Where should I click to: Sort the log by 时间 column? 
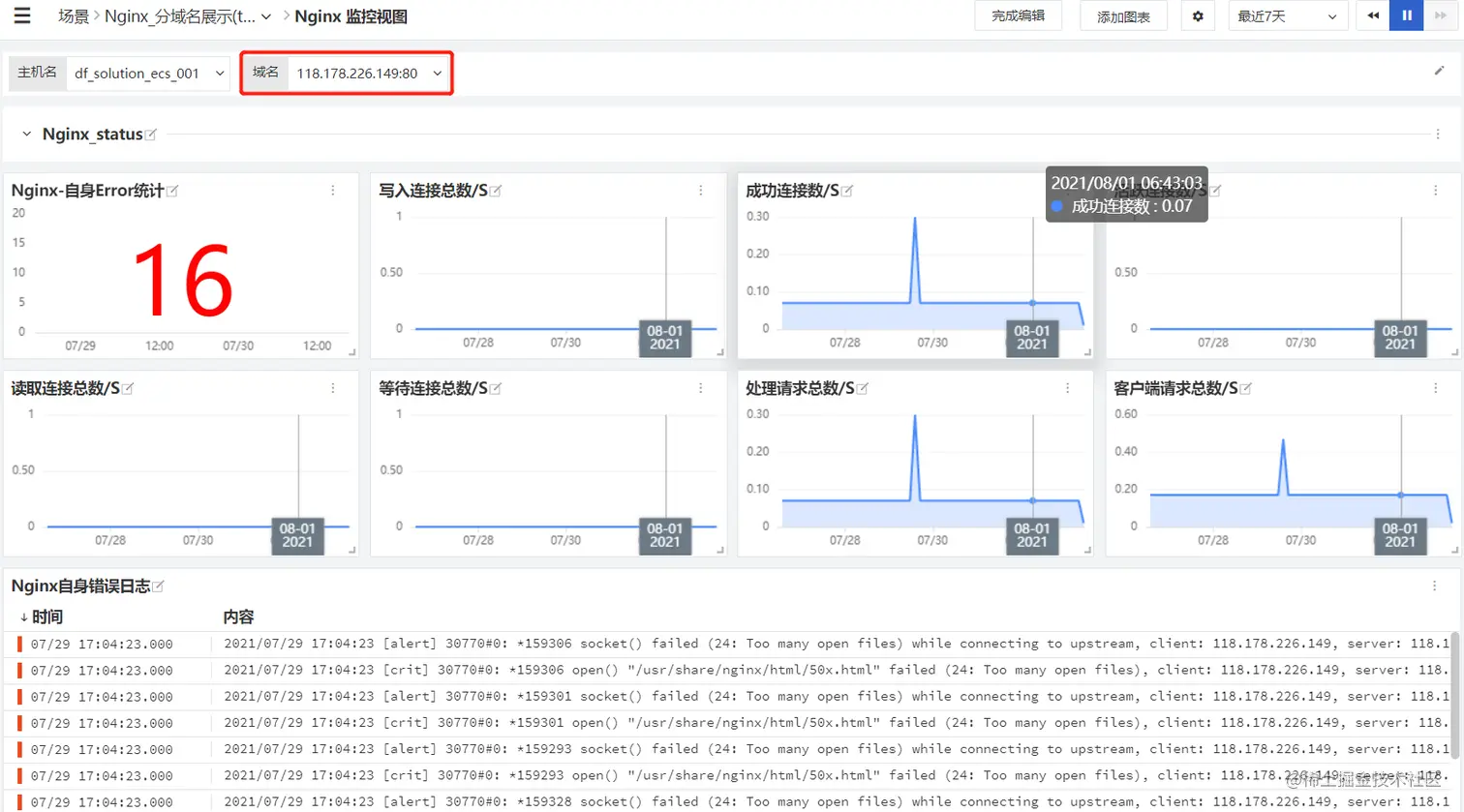[x=41, y=617]
